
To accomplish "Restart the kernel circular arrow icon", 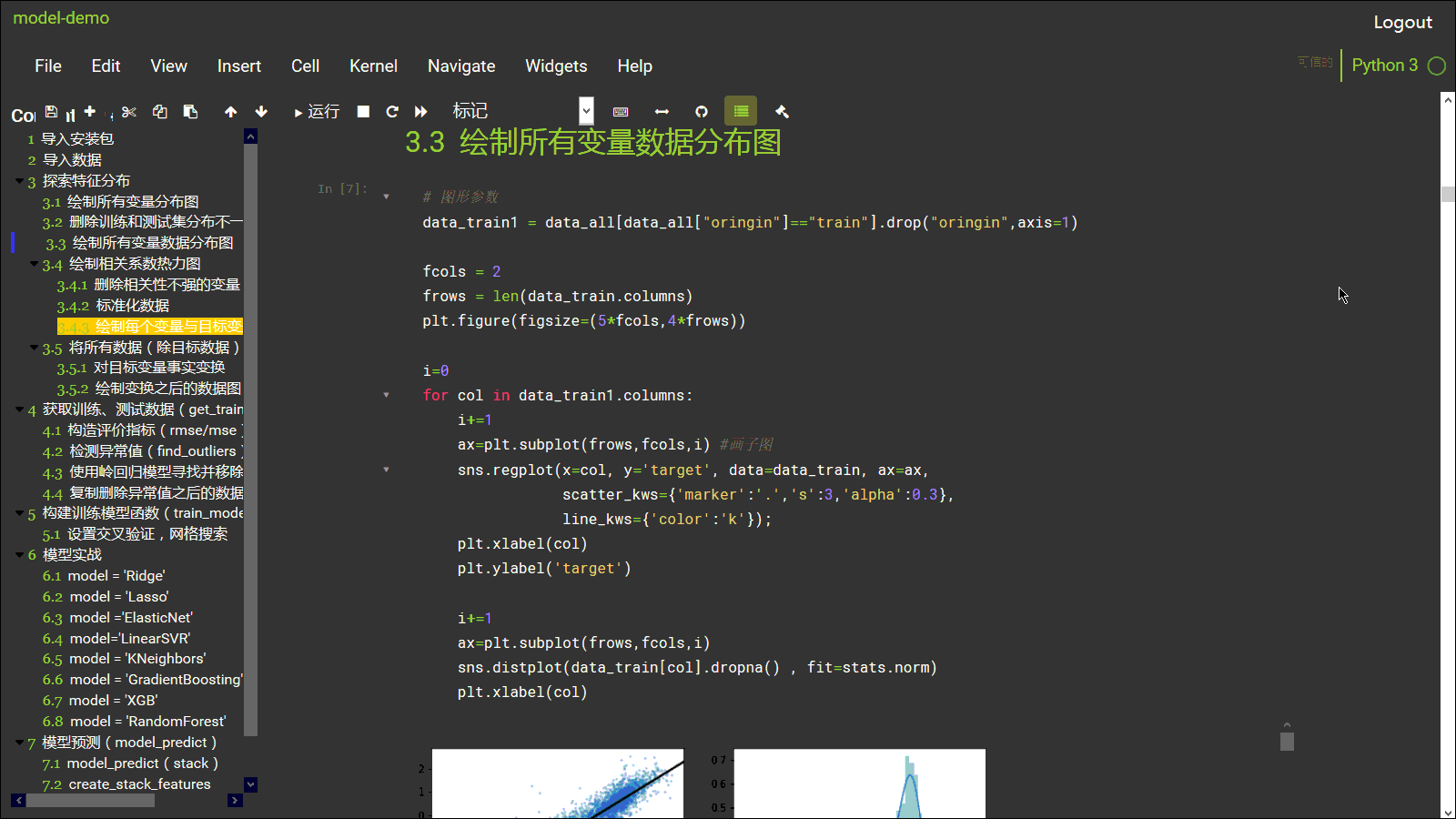I will (x=392, y=111).
